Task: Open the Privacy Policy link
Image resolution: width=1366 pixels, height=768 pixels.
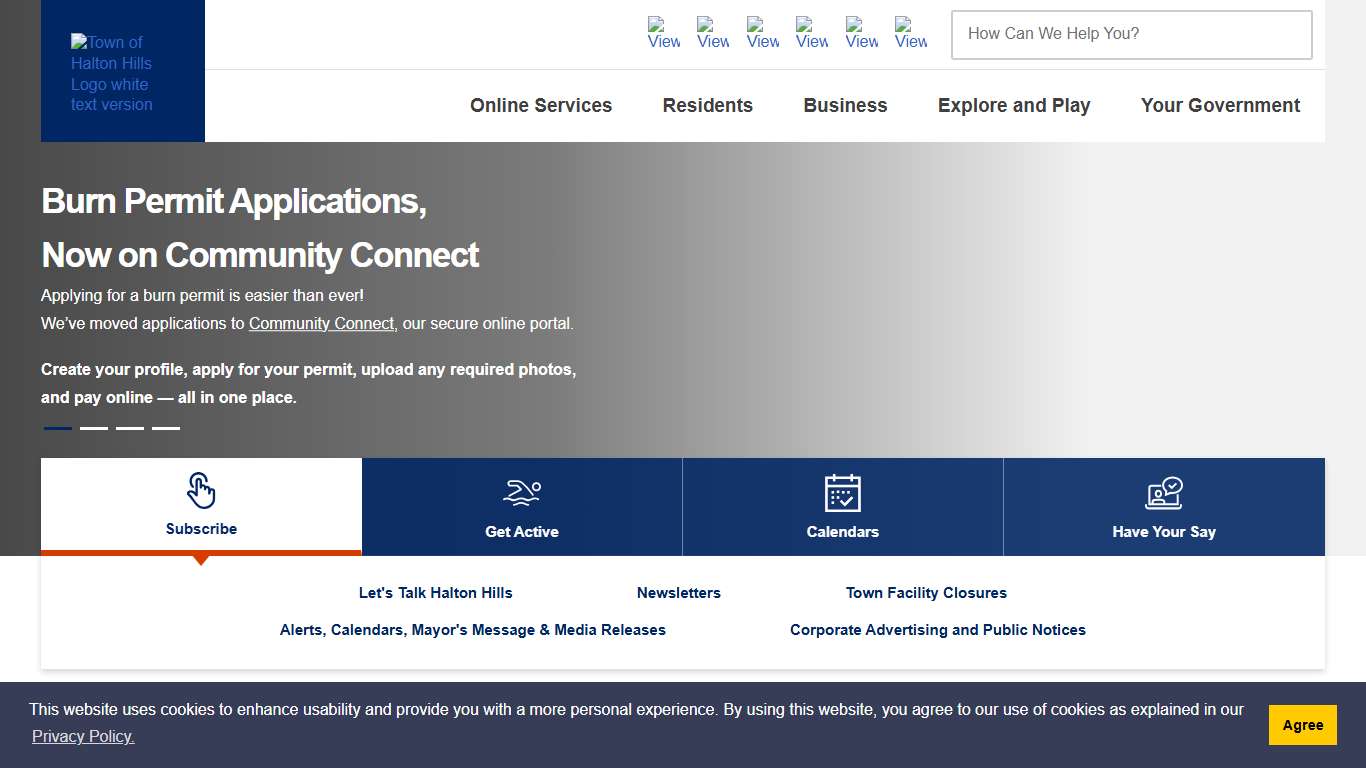Action: point(83,737)
